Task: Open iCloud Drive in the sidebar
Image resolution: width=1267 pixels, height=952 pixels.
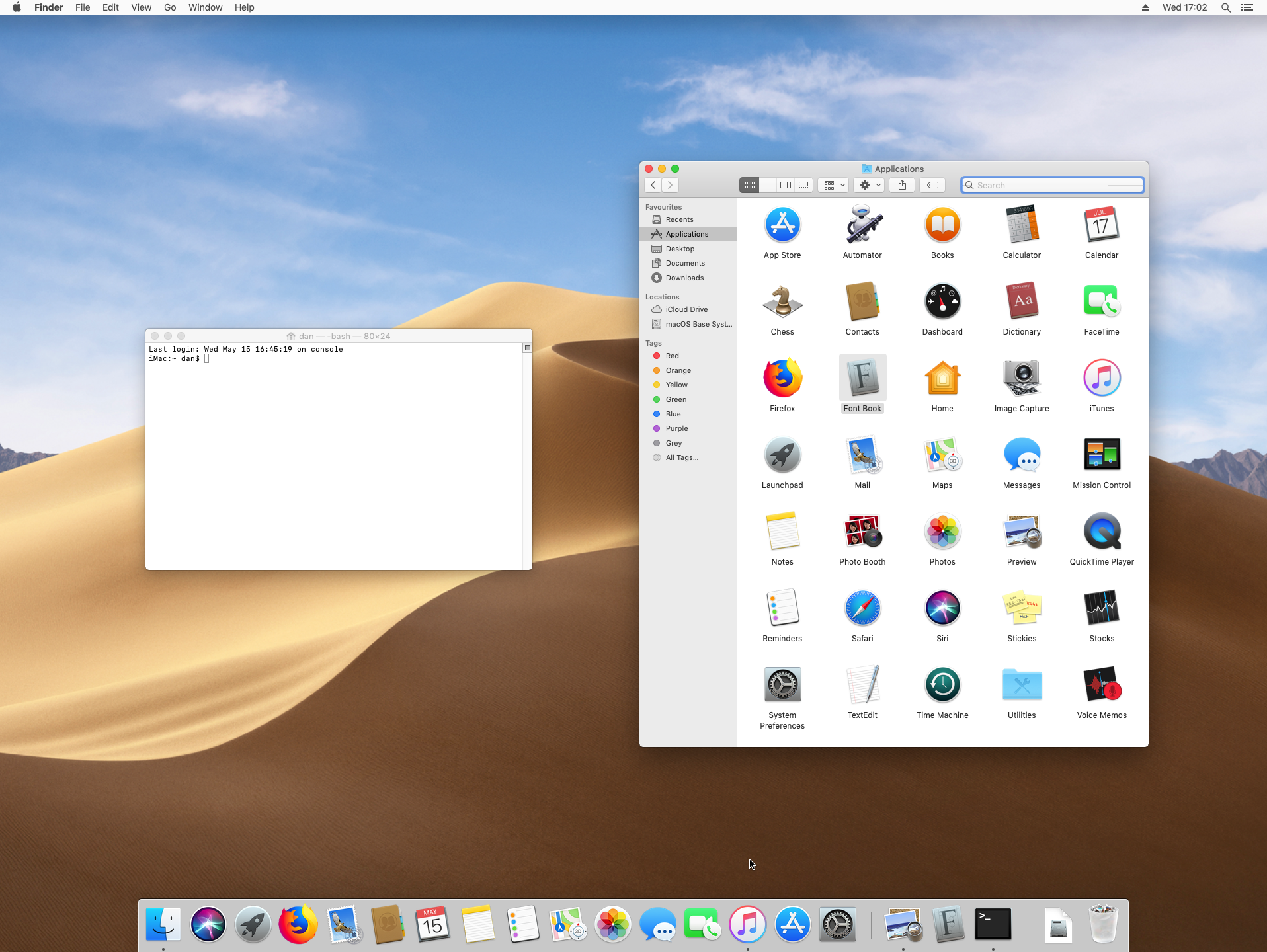Action: coord(688,309)
